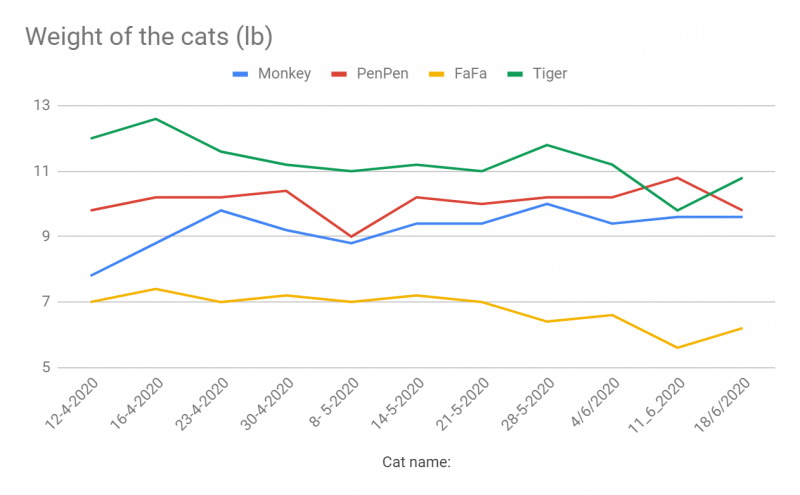
Task: Select the FaFa legend label
Action: click(471, 73)
